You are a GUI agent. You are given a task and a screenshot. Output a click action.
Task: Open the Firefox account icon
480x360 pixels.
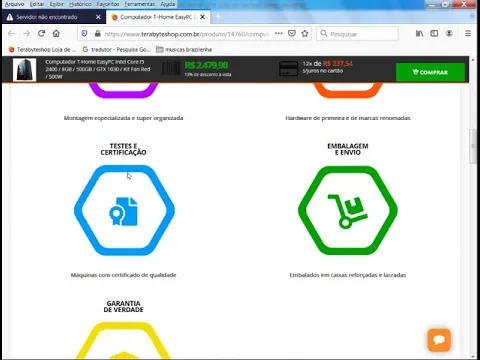[449, 34]
